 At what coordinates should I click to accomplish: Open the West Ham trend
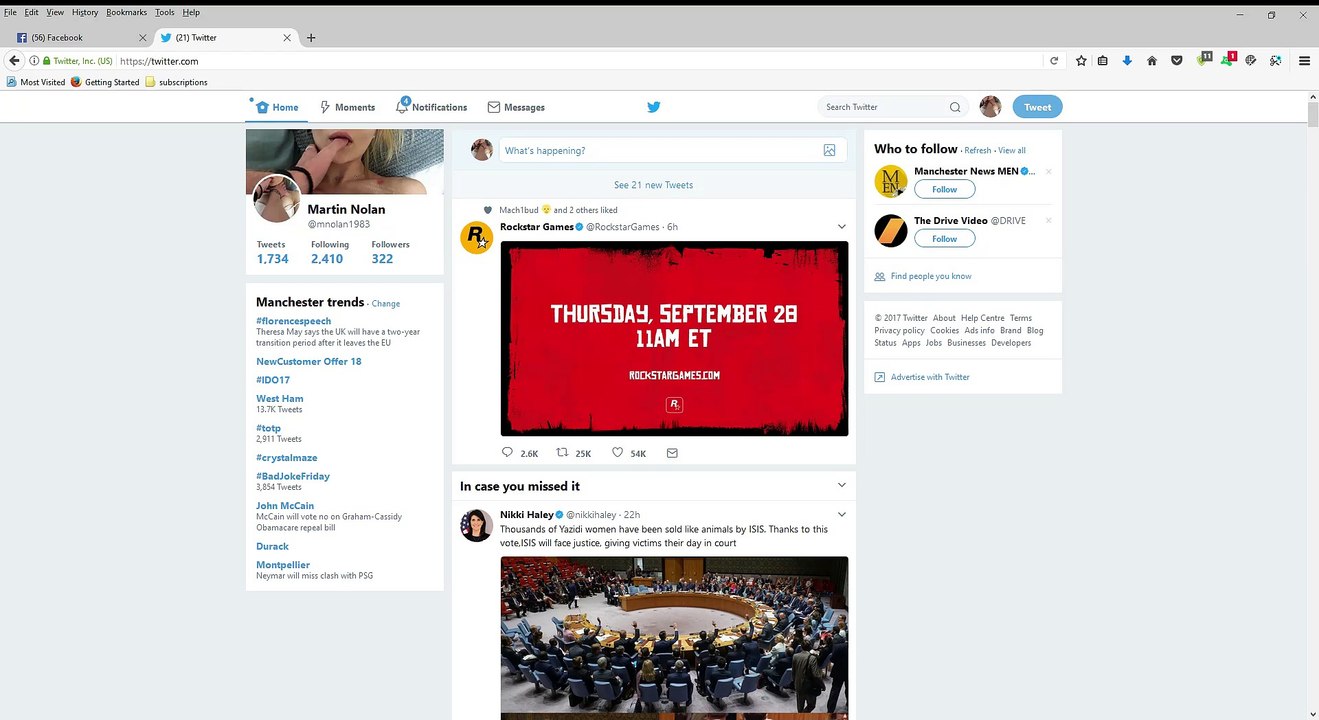[280, 398]
